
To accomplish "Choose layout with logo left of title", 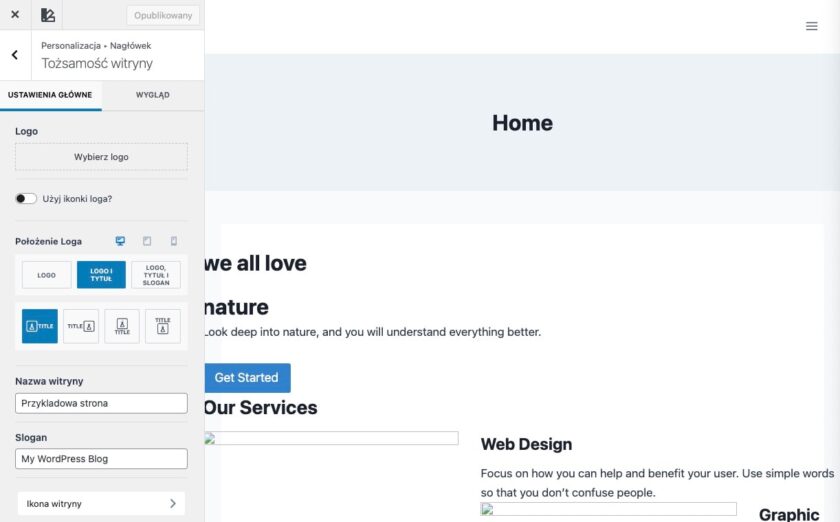I will [x=40, y=326].
